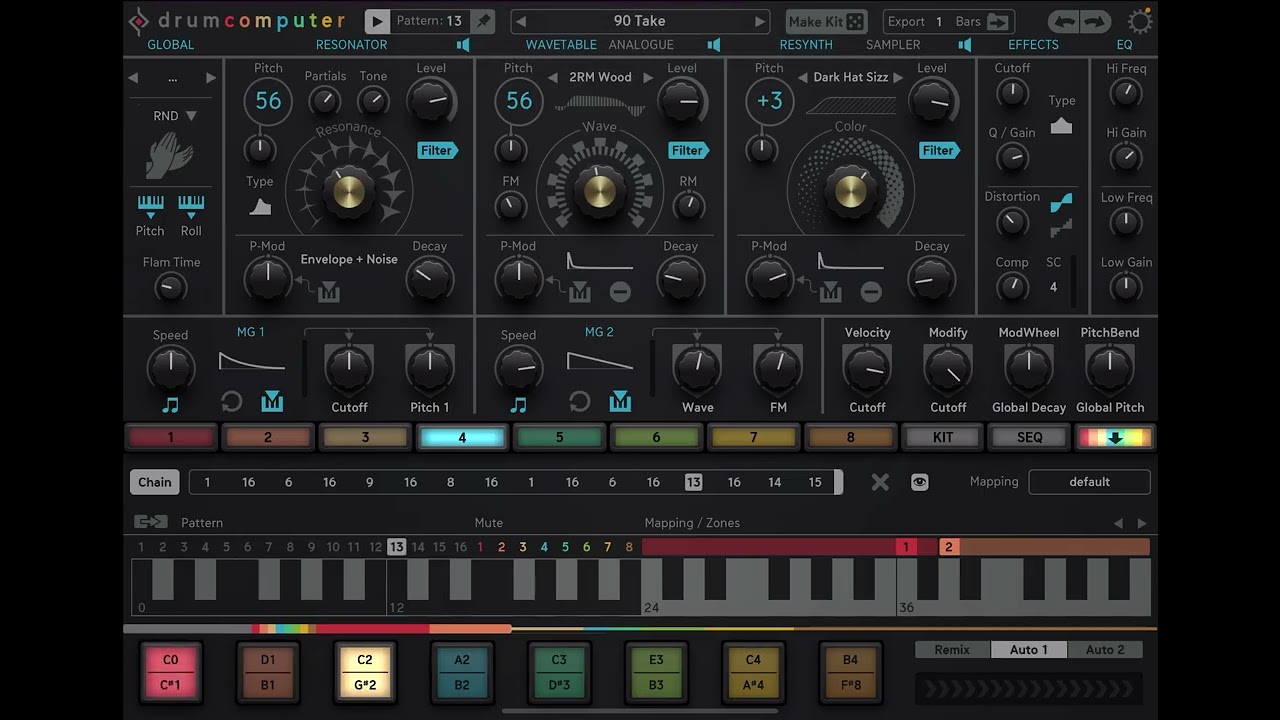This screenshot has height=720, width=1280.
Task: Open the Mapping default dropdown
Action: coord(1089,482)
